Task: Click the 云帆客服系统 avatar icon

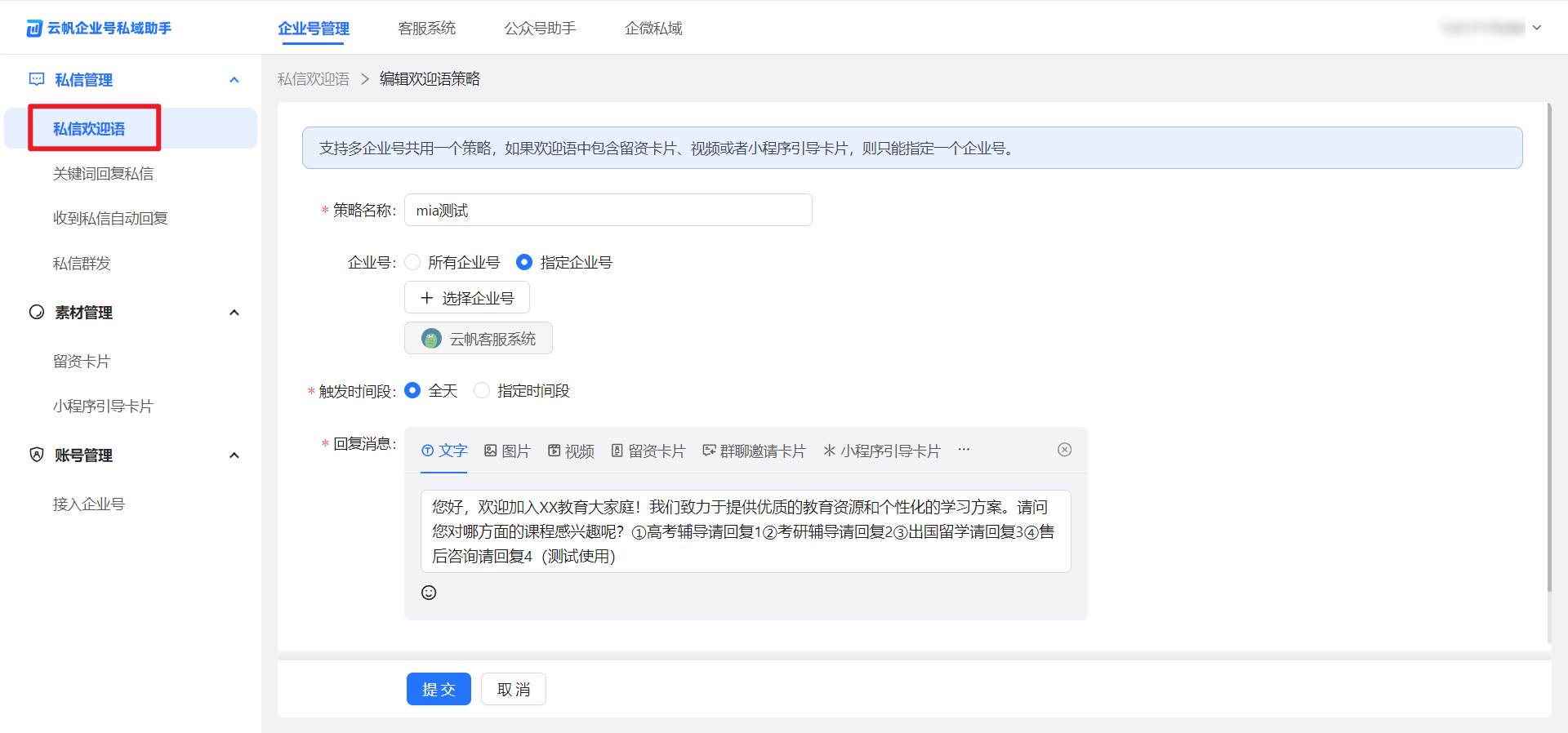Action: [431, 338]
